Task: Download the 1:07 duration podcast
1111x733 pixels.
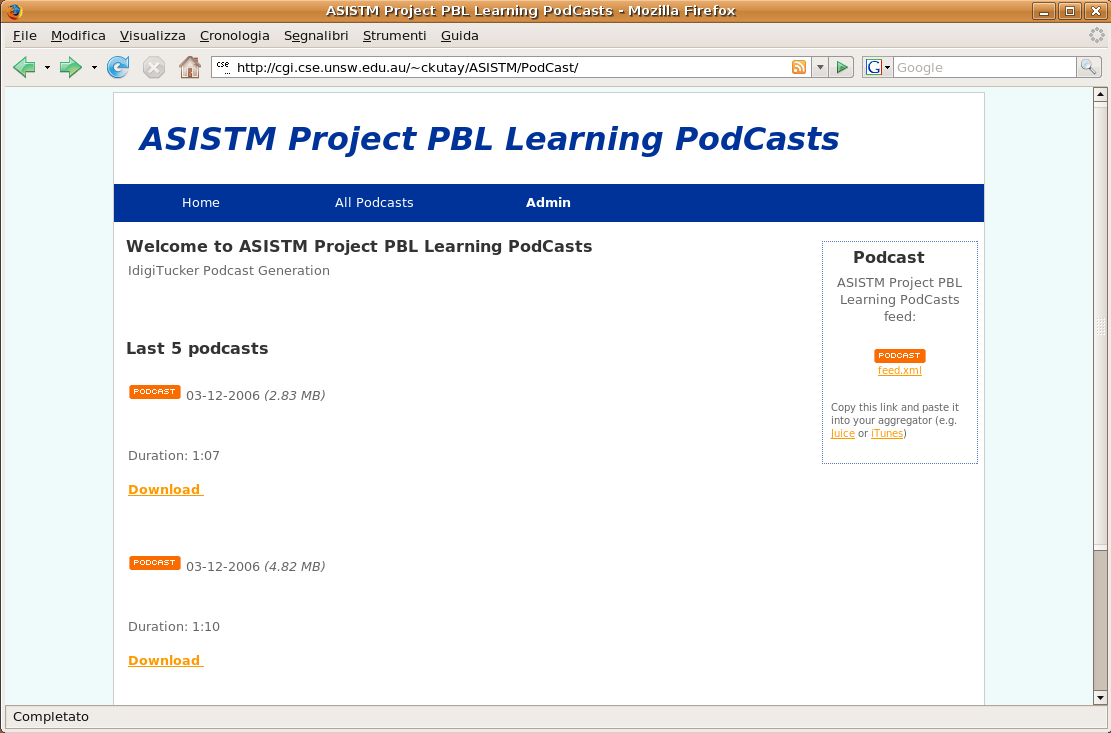Action: pyautogui.click(x=163, y=489)
